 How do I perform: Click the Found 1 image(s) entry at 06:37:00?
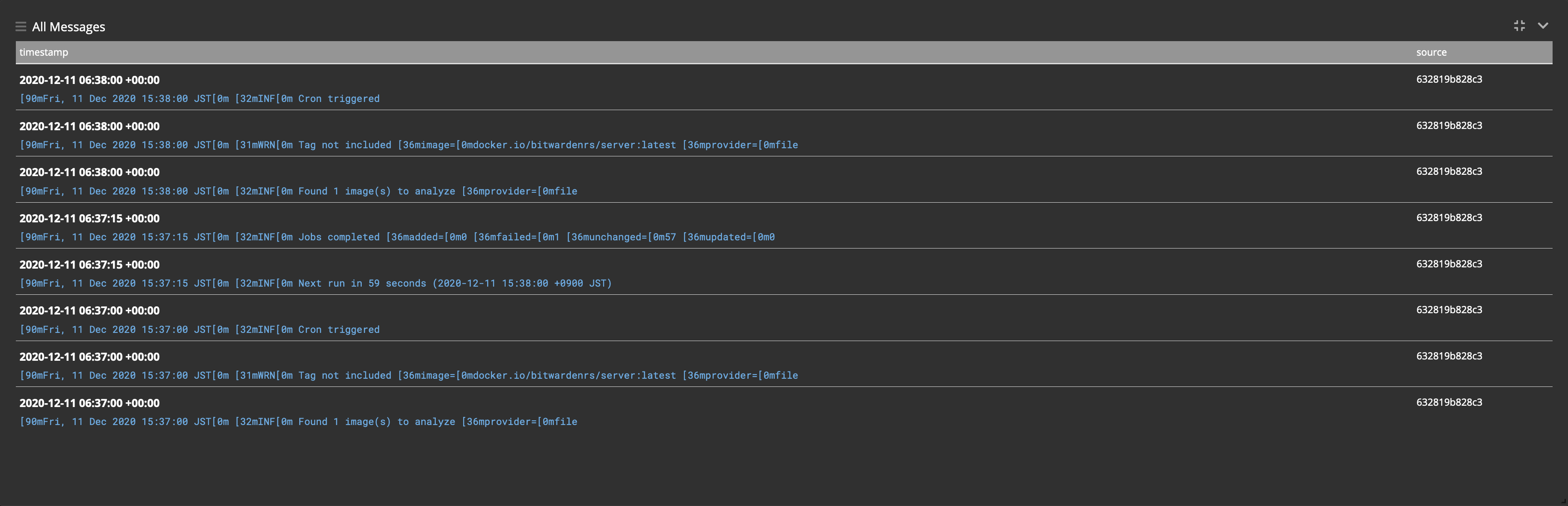pos(298,421)
